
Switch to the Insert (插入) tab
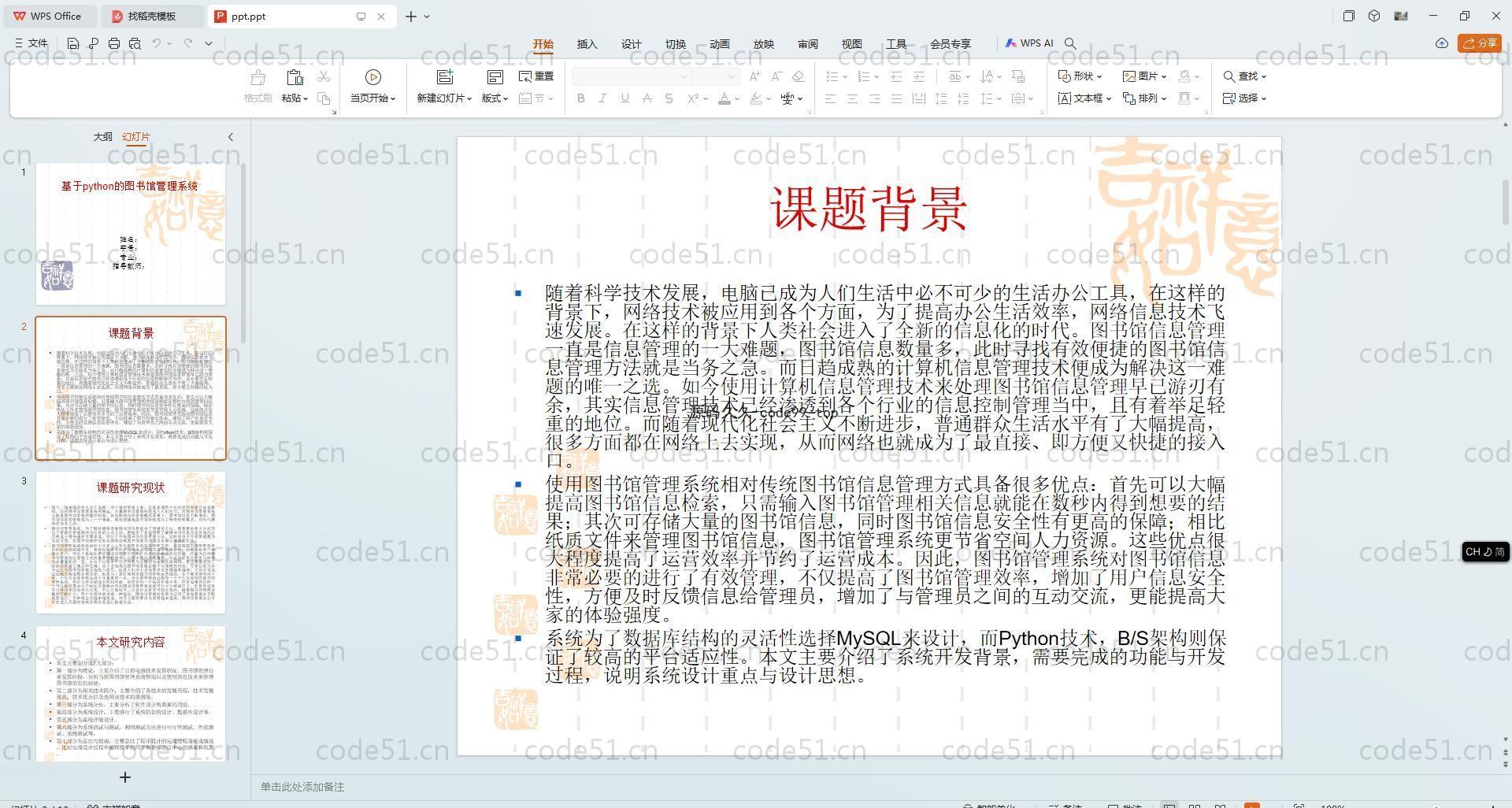[587, 44]
